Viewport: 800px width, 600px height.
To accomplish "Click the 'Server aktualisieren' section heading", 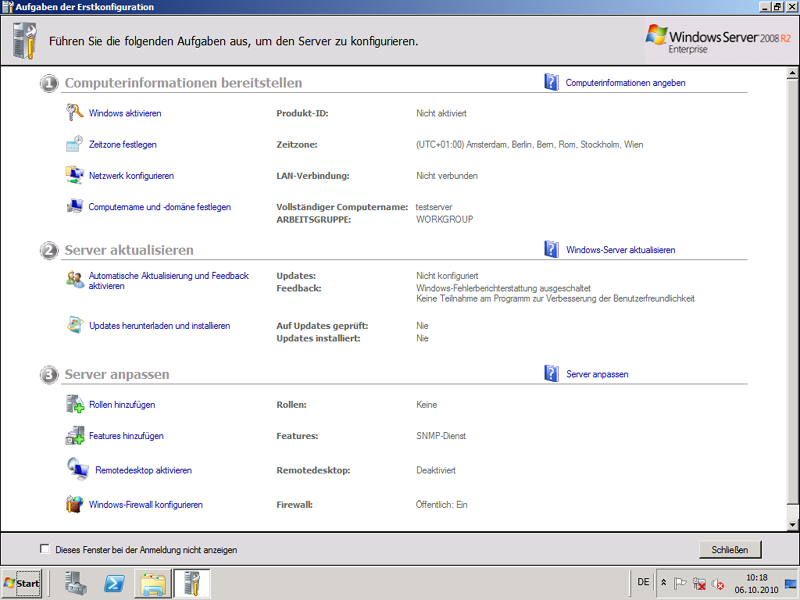I will click(x=129, y=250).
